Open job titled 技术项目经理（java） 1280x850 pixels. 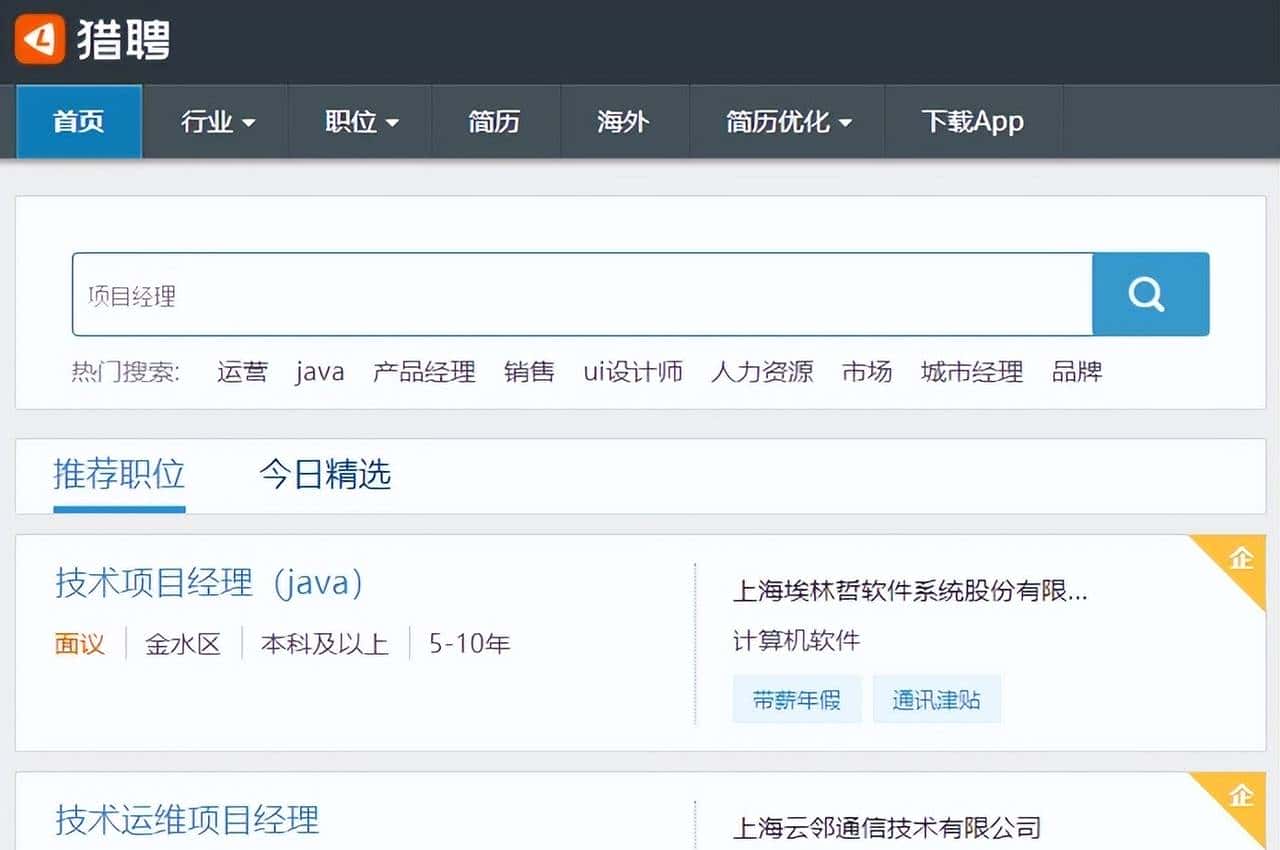[x=208, y=583]
